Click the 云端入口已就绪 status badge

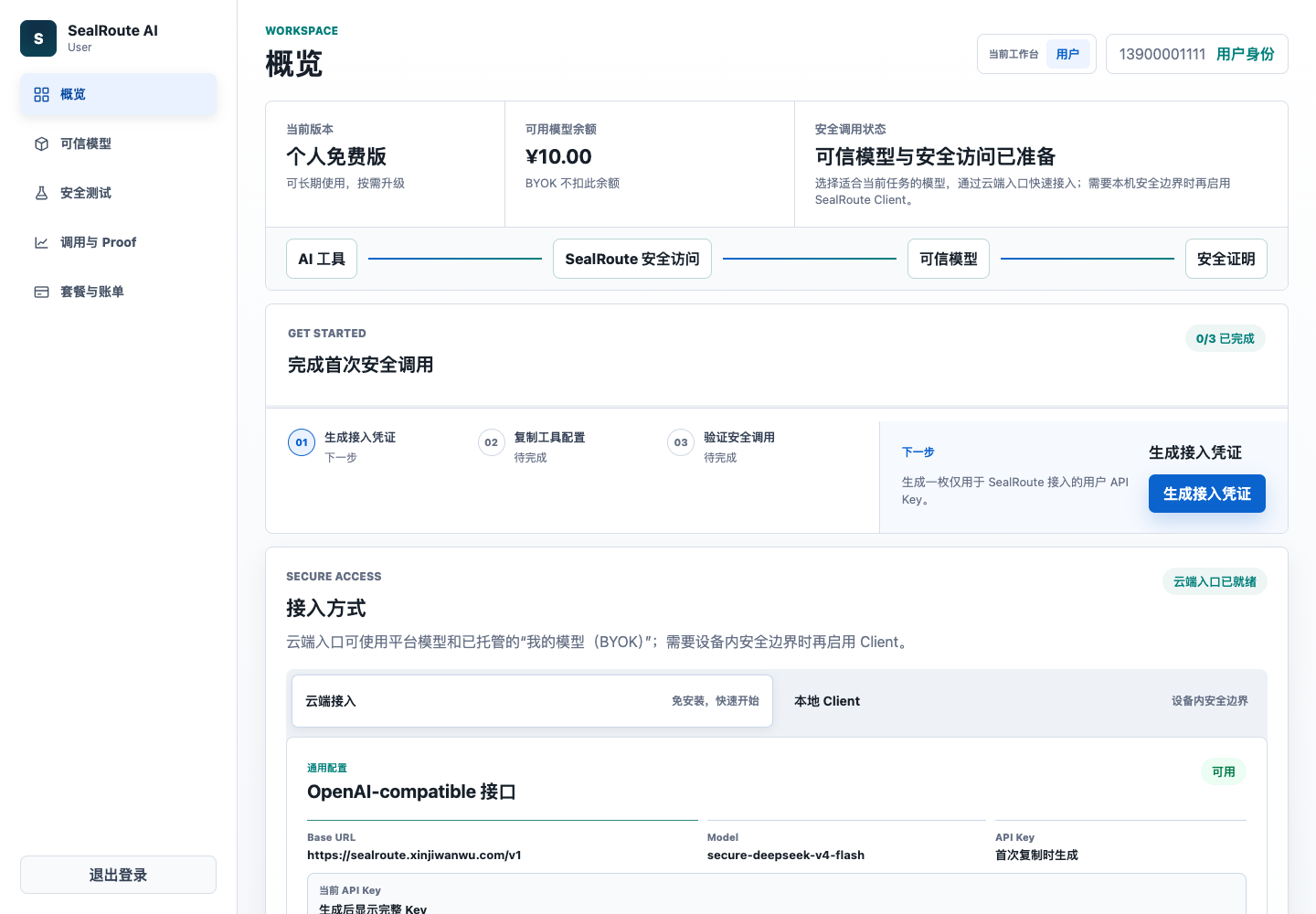[x=1215, y=581]
